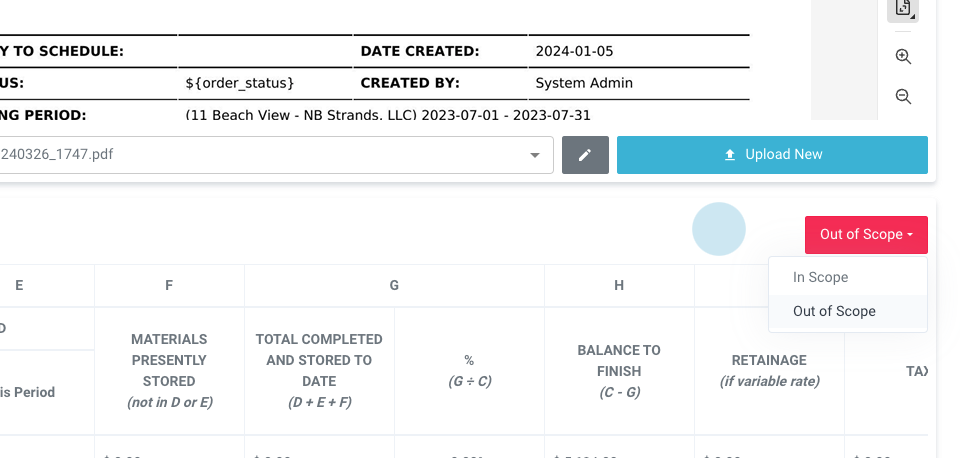Viewport: 960px width, 458px height.
Task: Zoom in on the document preview
Action: click(903, 57)
